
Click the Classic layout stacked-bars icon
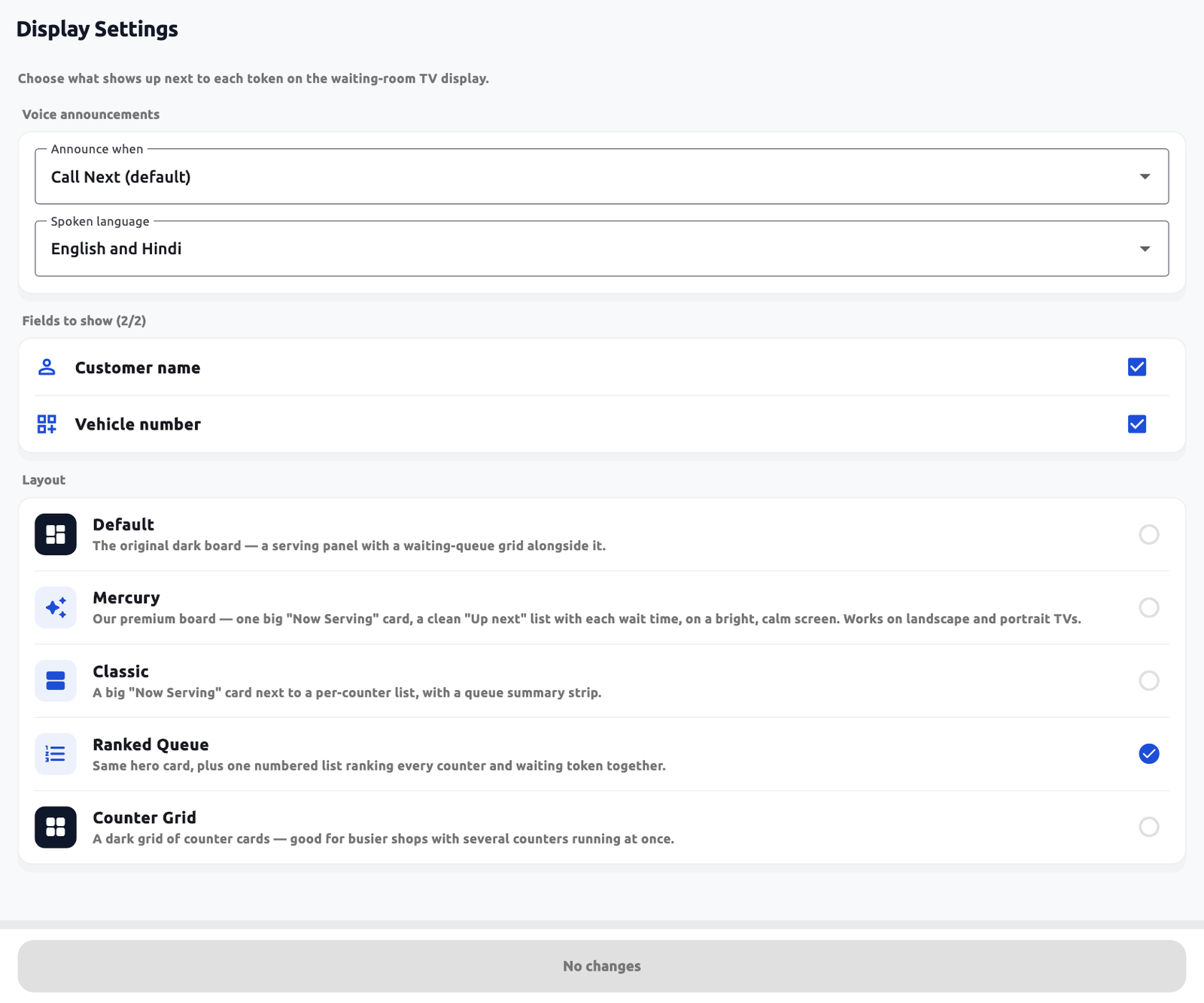point(56,681)
